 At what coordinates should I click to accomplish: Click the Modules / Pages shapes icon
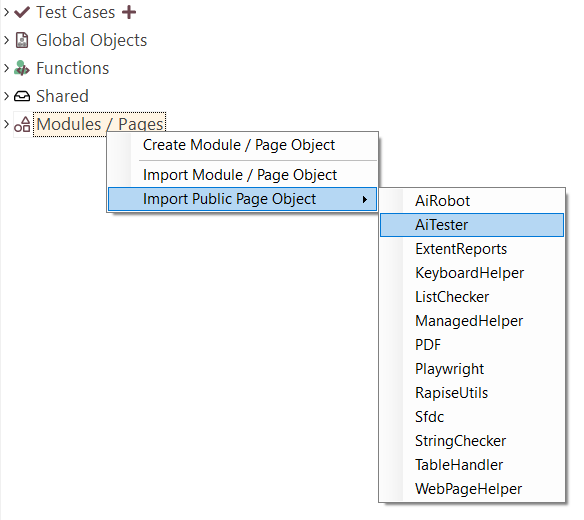pos(22,124)
